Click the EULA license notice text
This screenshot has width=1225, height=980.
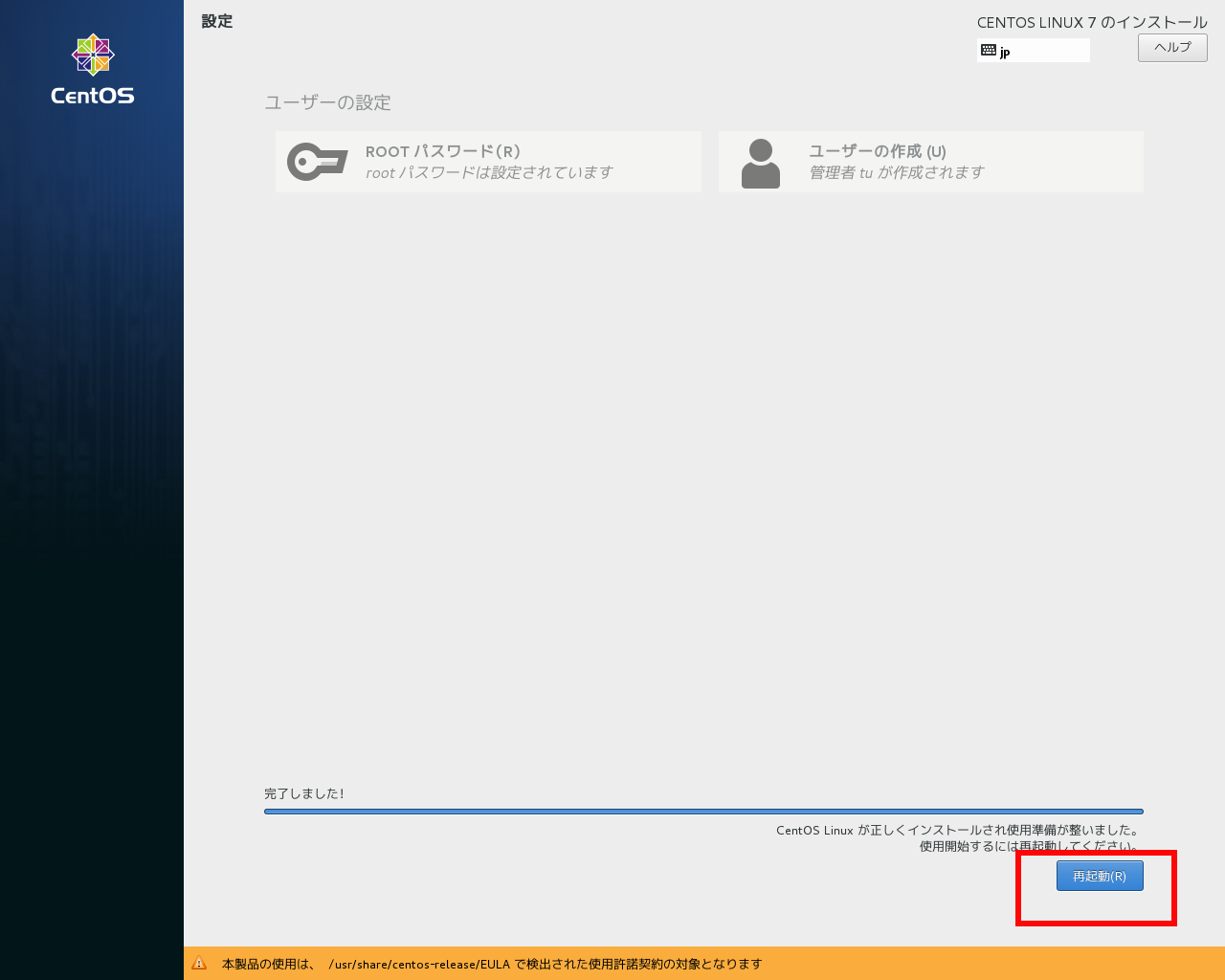[x=492, y=964]
